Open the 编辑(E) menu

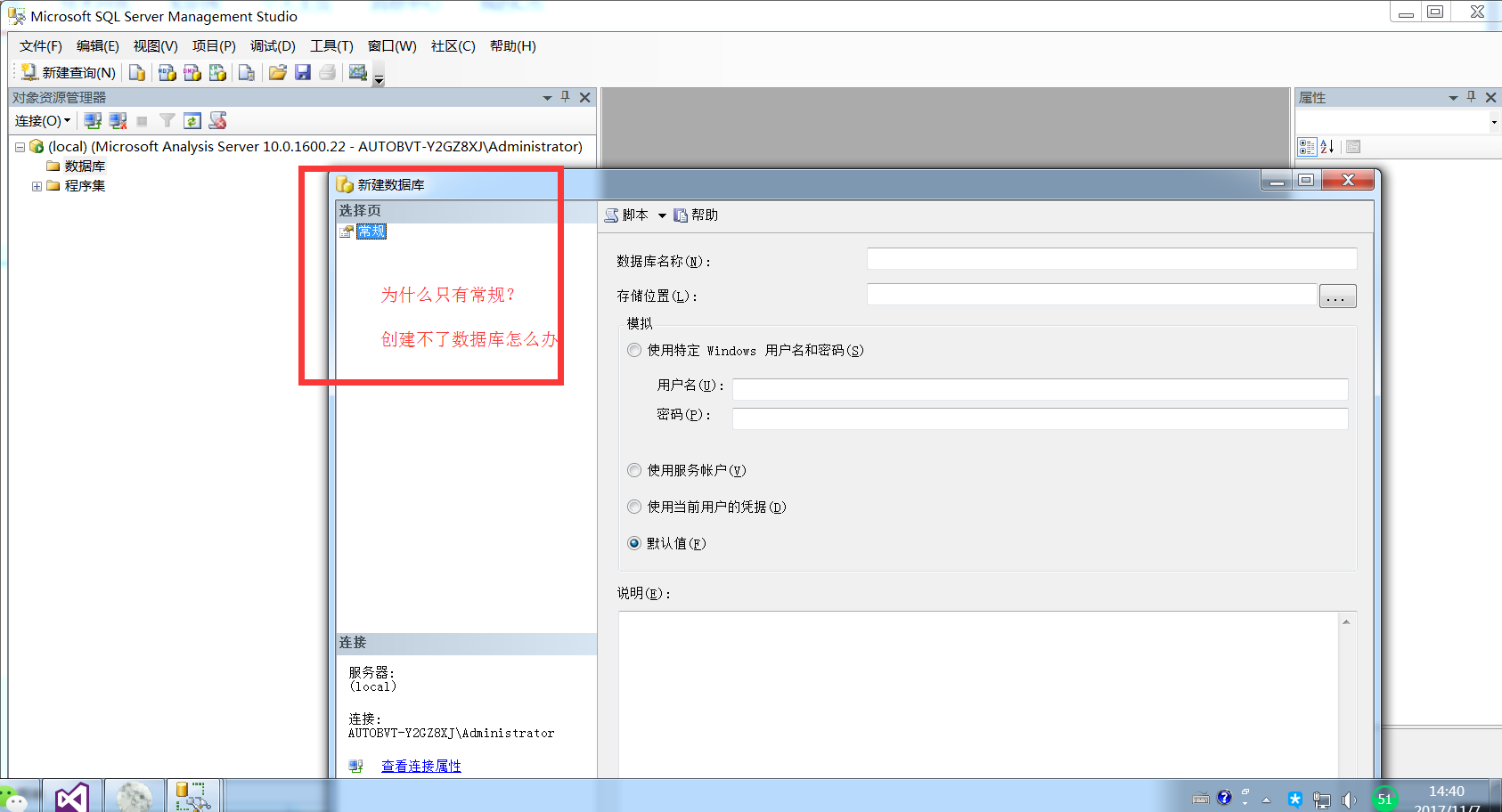(x=98, y=46)
